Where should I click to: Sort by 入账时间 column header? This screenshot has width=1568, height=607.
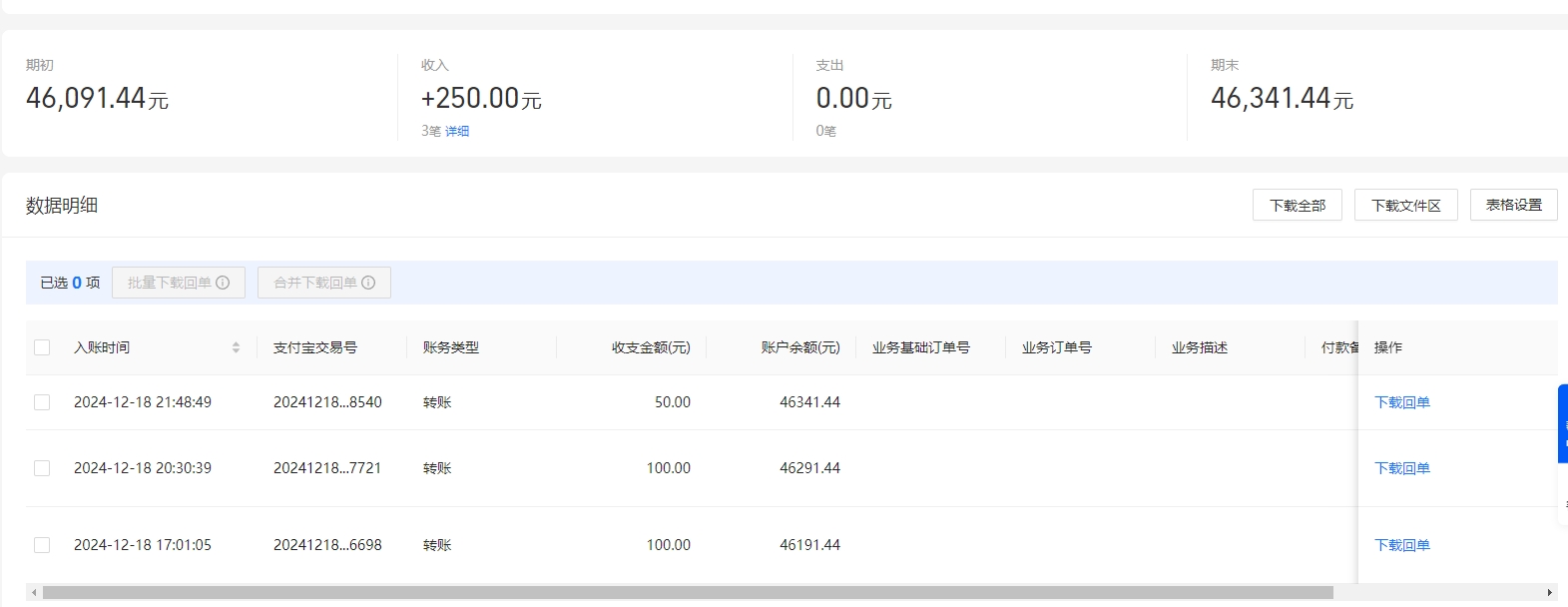(102, 347)
